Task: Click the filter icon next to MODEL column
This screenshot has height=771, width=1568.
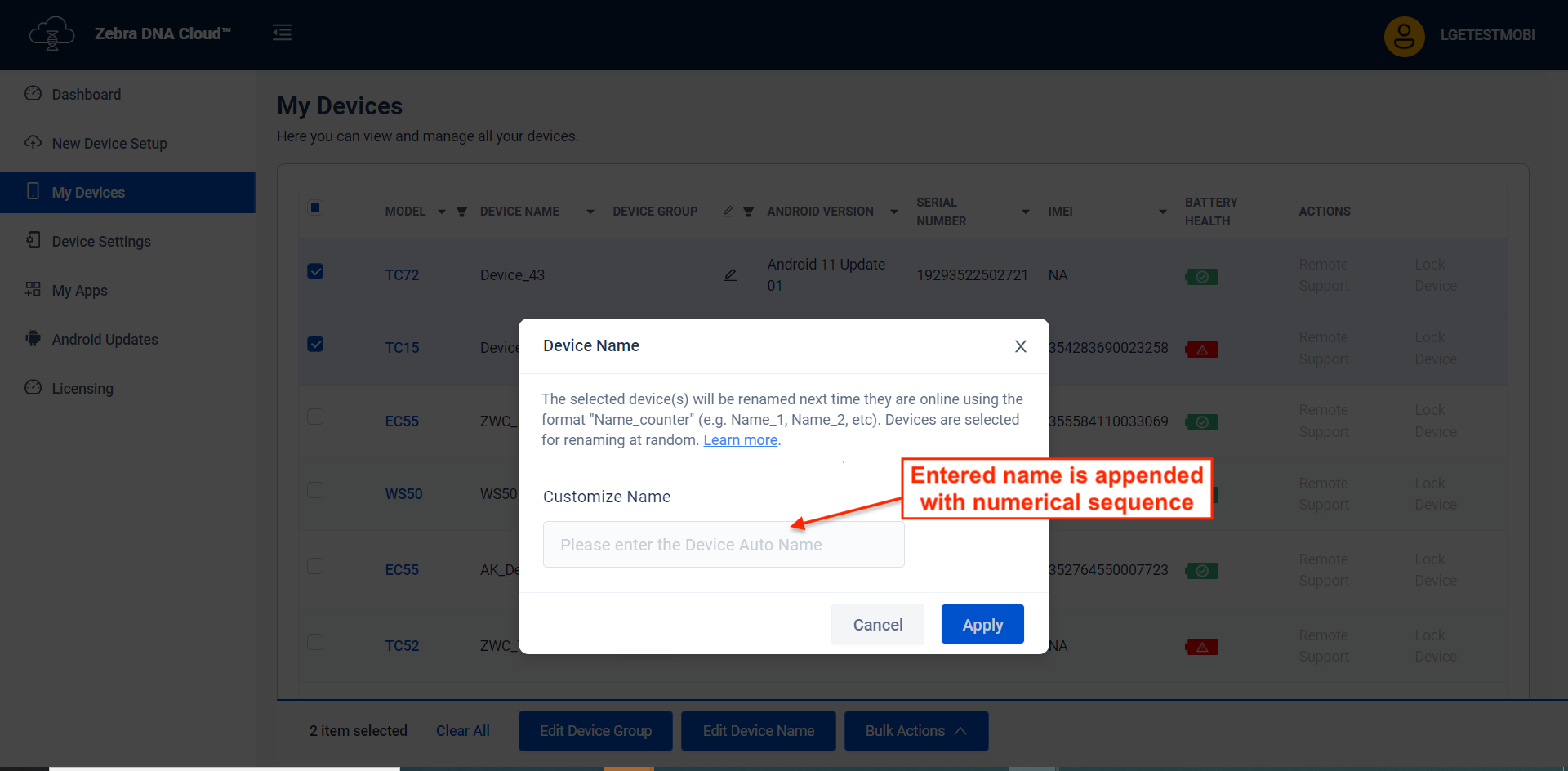Action: tap(461, 212)
